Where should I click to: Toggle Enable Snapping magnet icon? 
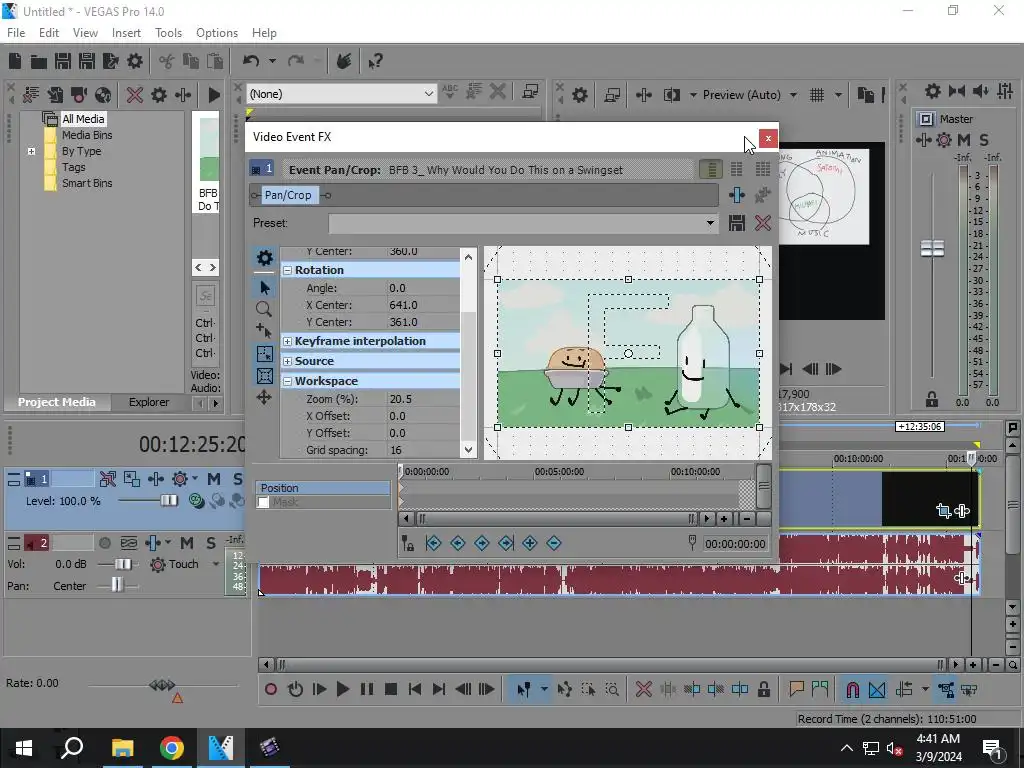(x=852, y=689)
